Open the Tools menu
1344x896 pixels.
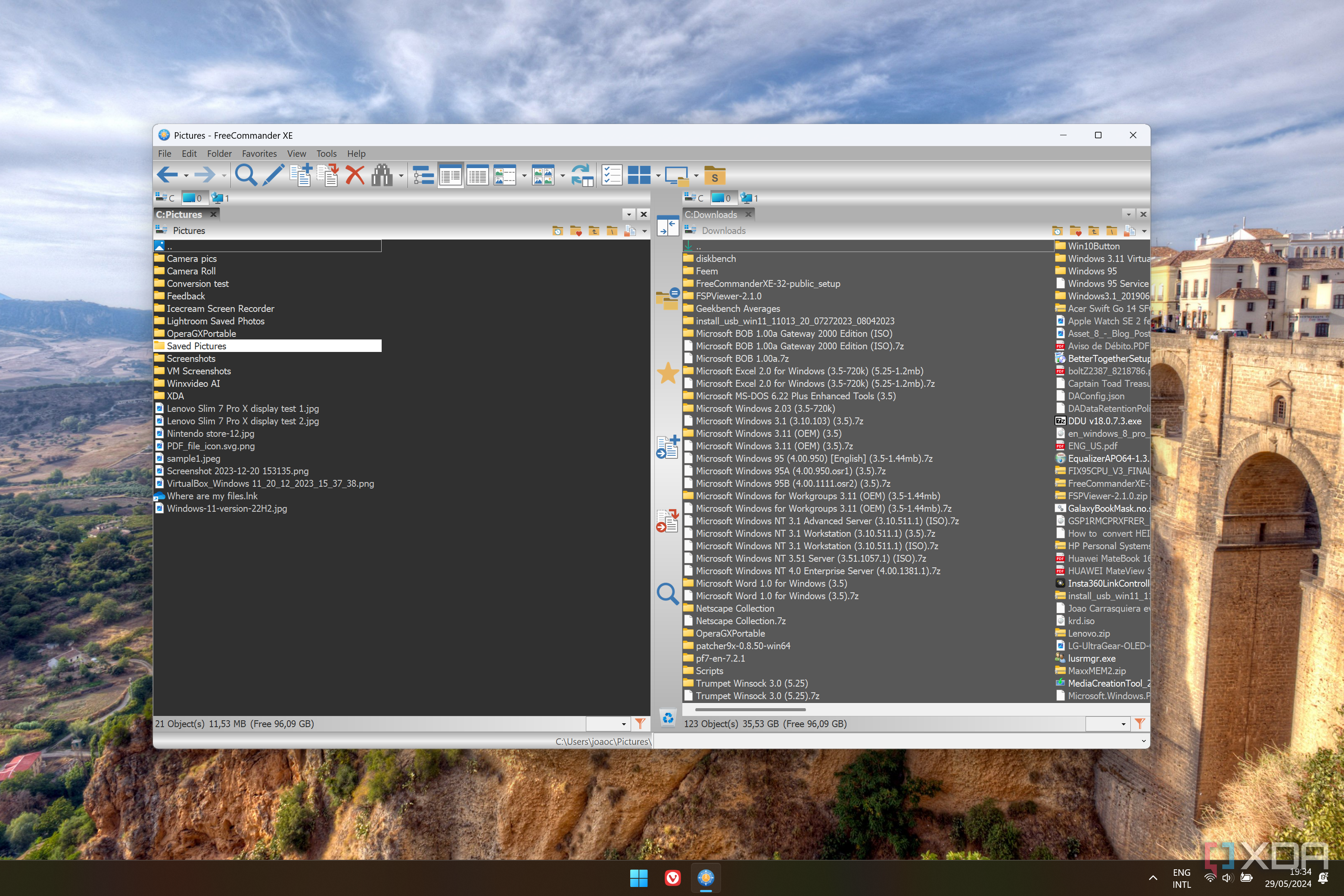coord(326,154)
